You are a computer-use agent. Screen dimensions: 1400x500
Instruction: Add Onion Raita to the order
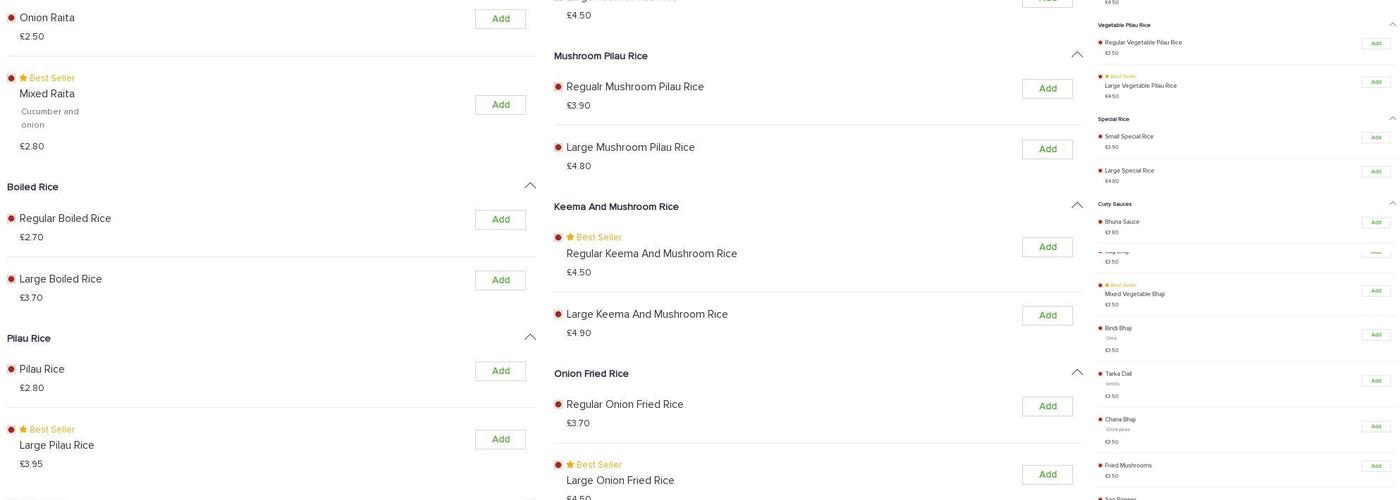pos(500,19)
